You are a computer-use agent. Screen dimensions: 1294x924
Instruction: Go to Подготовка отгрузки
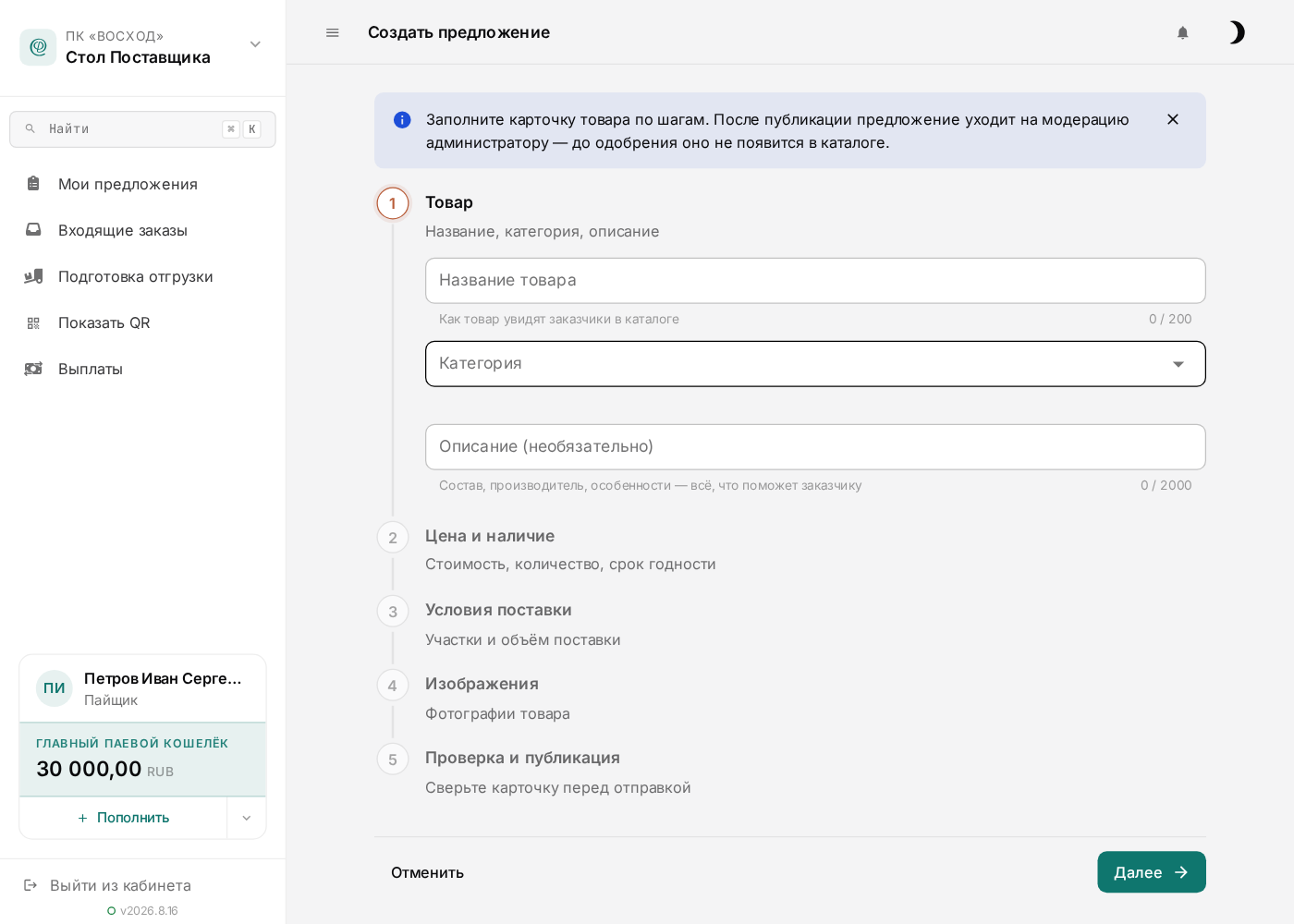142,276
